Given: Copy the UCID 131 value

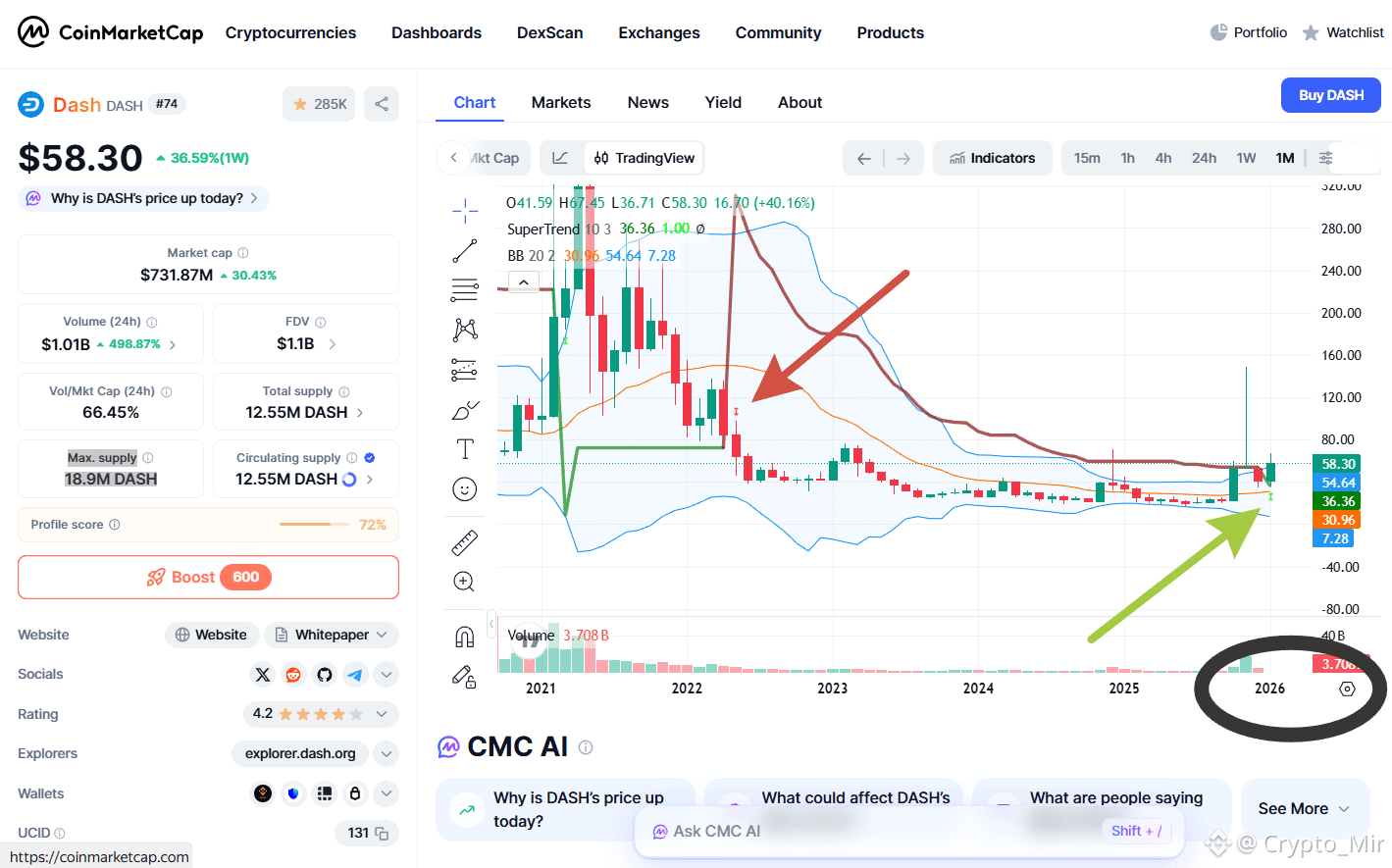Looking at the screenshot, I should click(x=383, y=834).
